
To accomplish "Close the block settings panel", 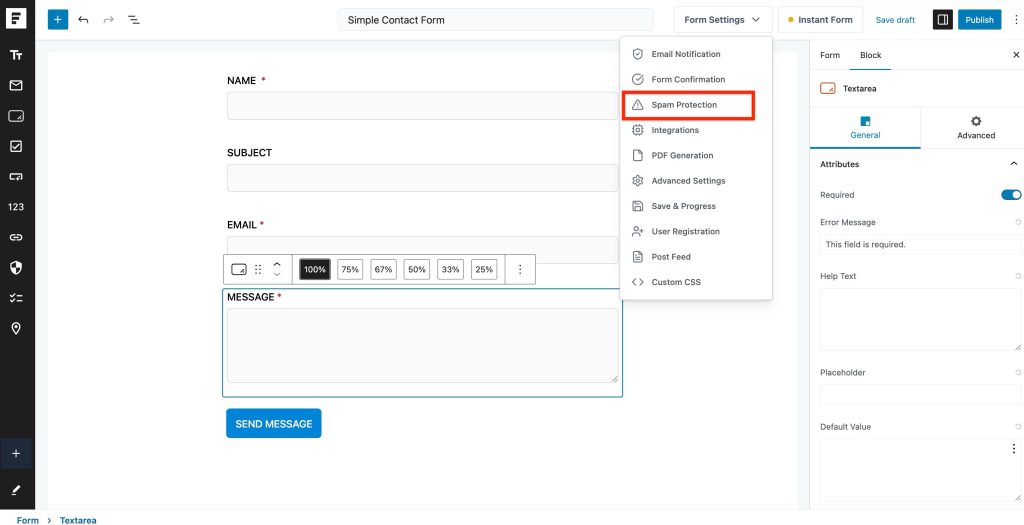I will coord(1016,56).
